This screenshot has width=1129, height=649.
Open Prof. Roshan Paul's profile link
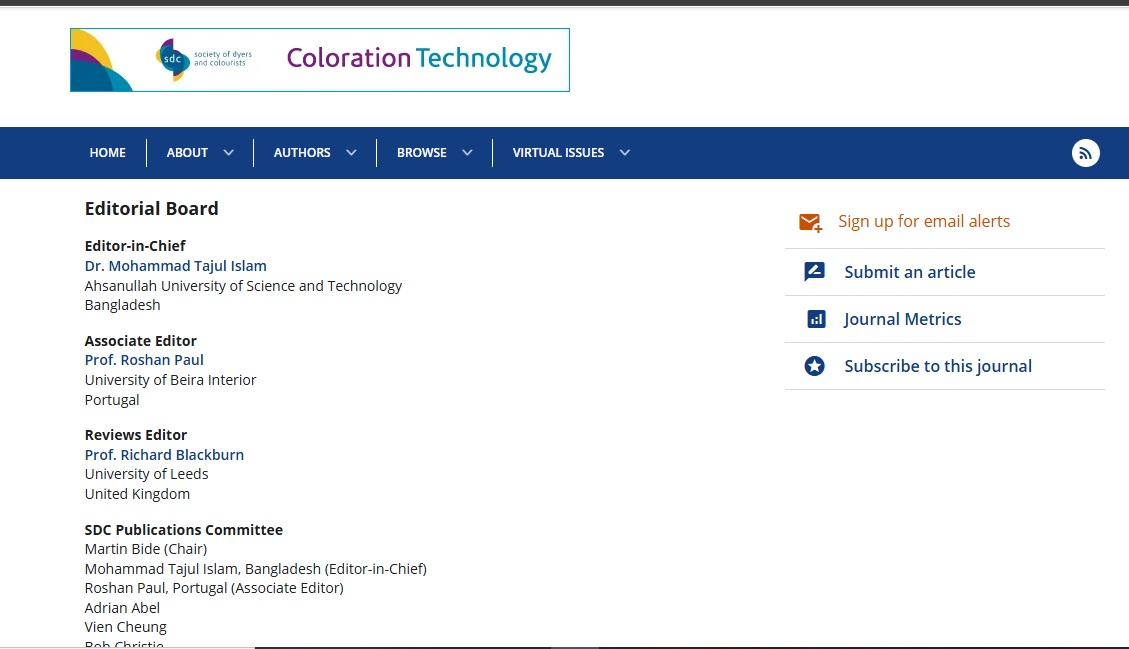(144, 359)
